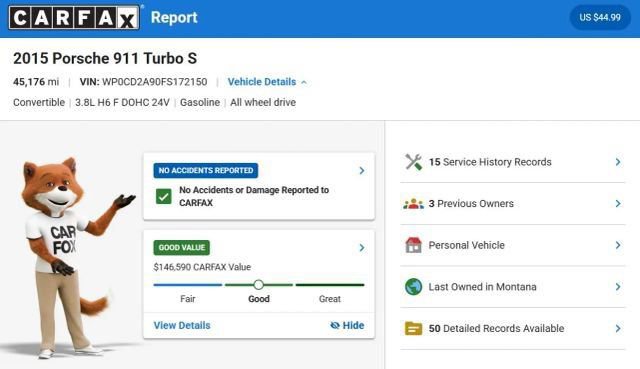
Task: Click the $146,590 CARFAX Value text
Action: click(202, 267)
